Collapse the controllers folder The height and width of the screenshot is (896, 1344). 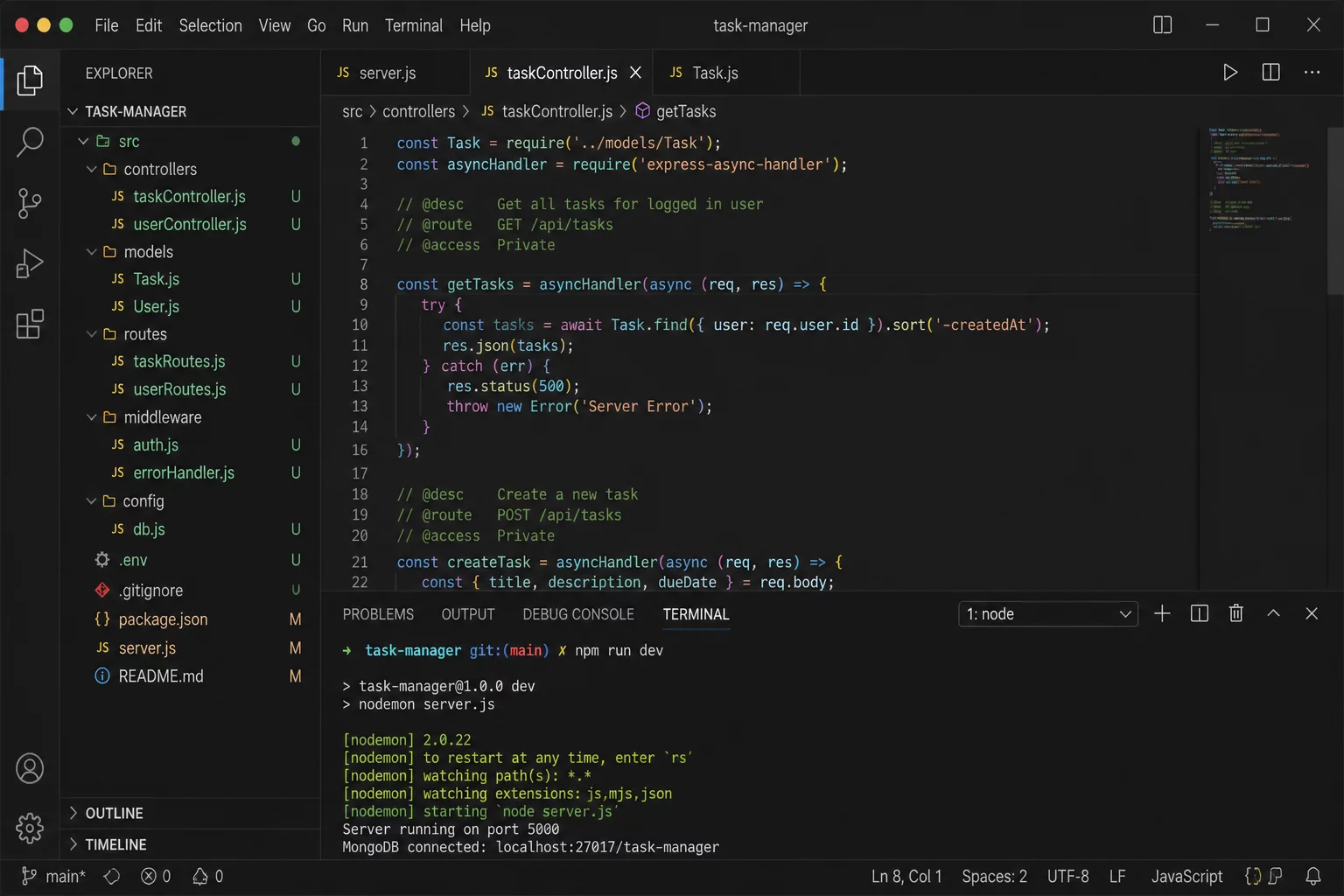[91, 169]
